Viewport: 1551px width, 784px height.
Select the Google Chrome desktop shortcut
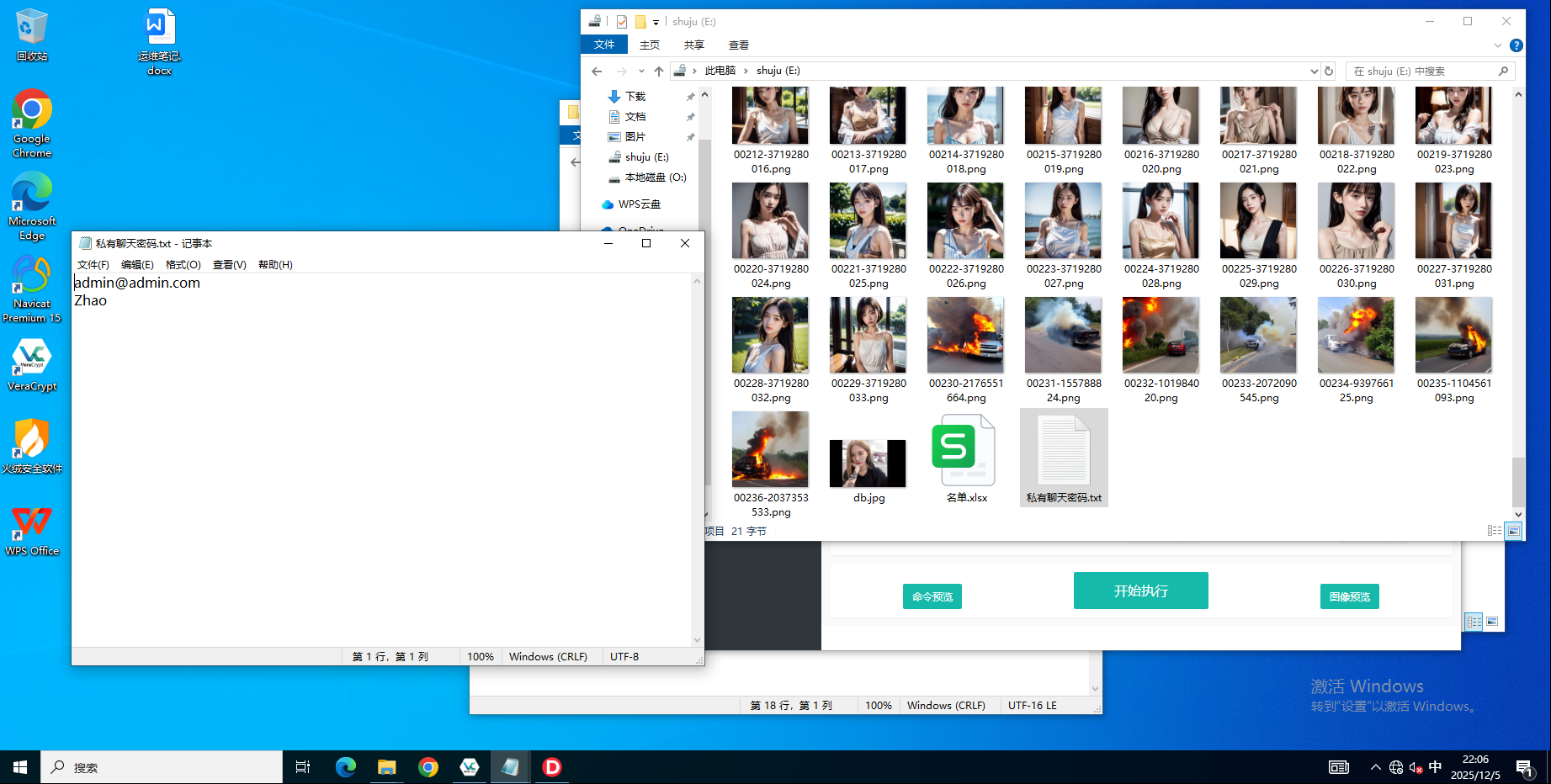[32, 124]
